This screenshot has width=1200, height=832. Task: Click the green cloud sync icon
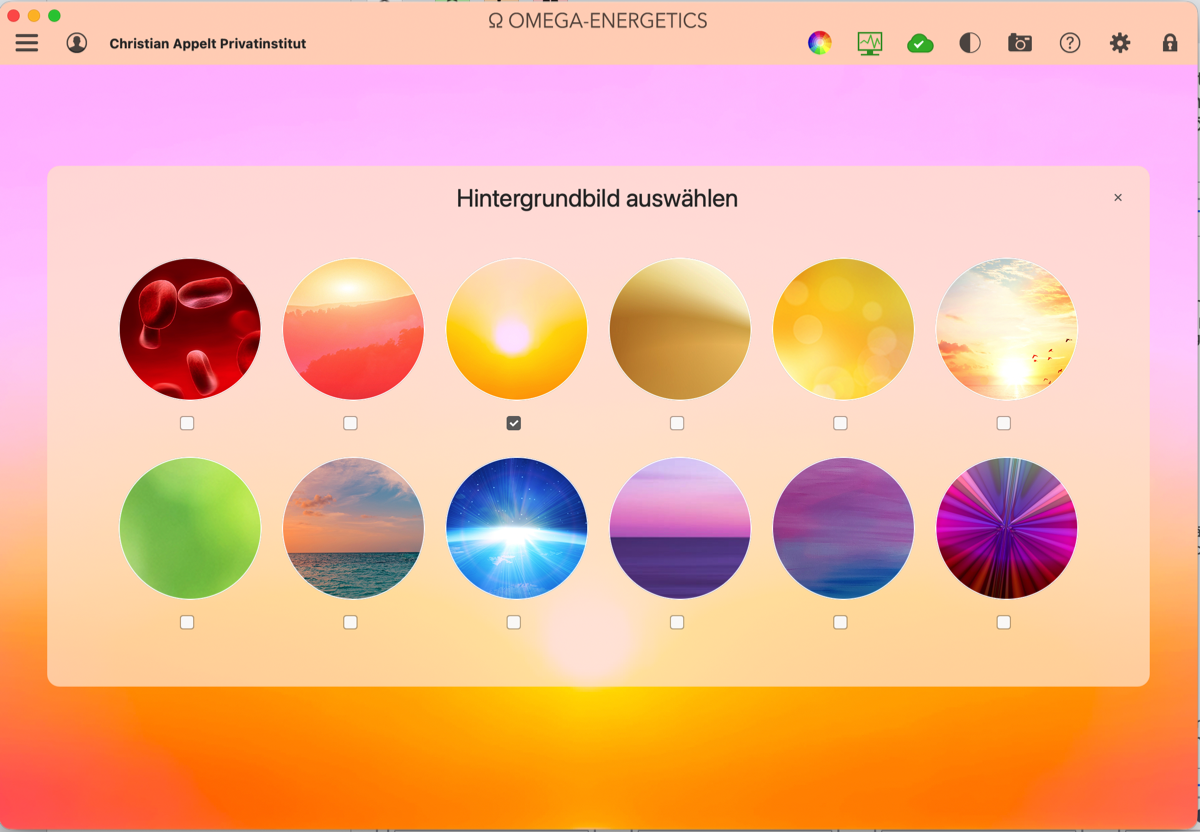pyautogui.click(x=920, y=43)
